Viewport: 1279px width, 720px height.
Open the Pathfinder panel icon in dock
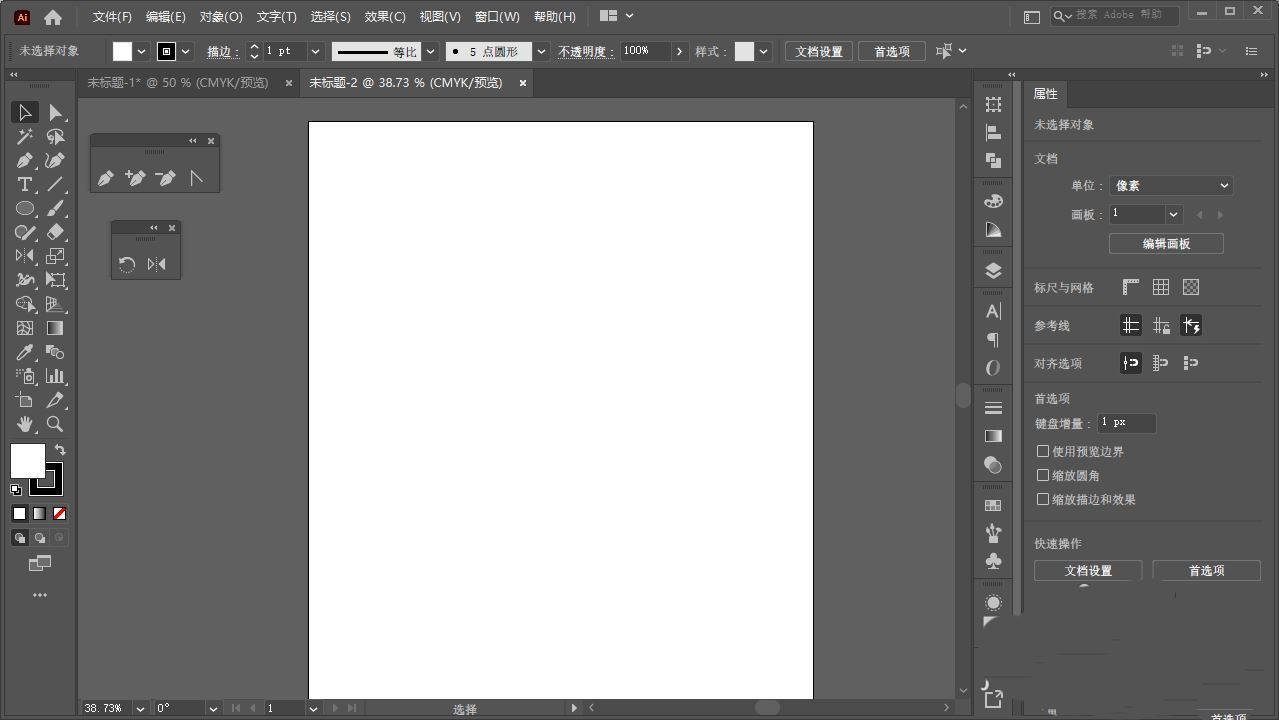pyautogui.click(x=993, y=160)
